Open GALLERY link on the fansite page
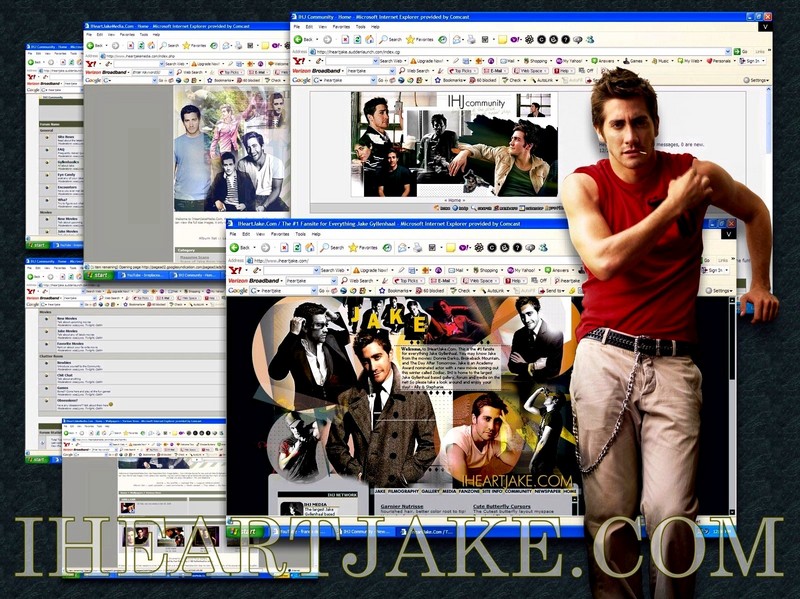The width and height of the screenshot is (800, 599). click(x=430, y=491)
